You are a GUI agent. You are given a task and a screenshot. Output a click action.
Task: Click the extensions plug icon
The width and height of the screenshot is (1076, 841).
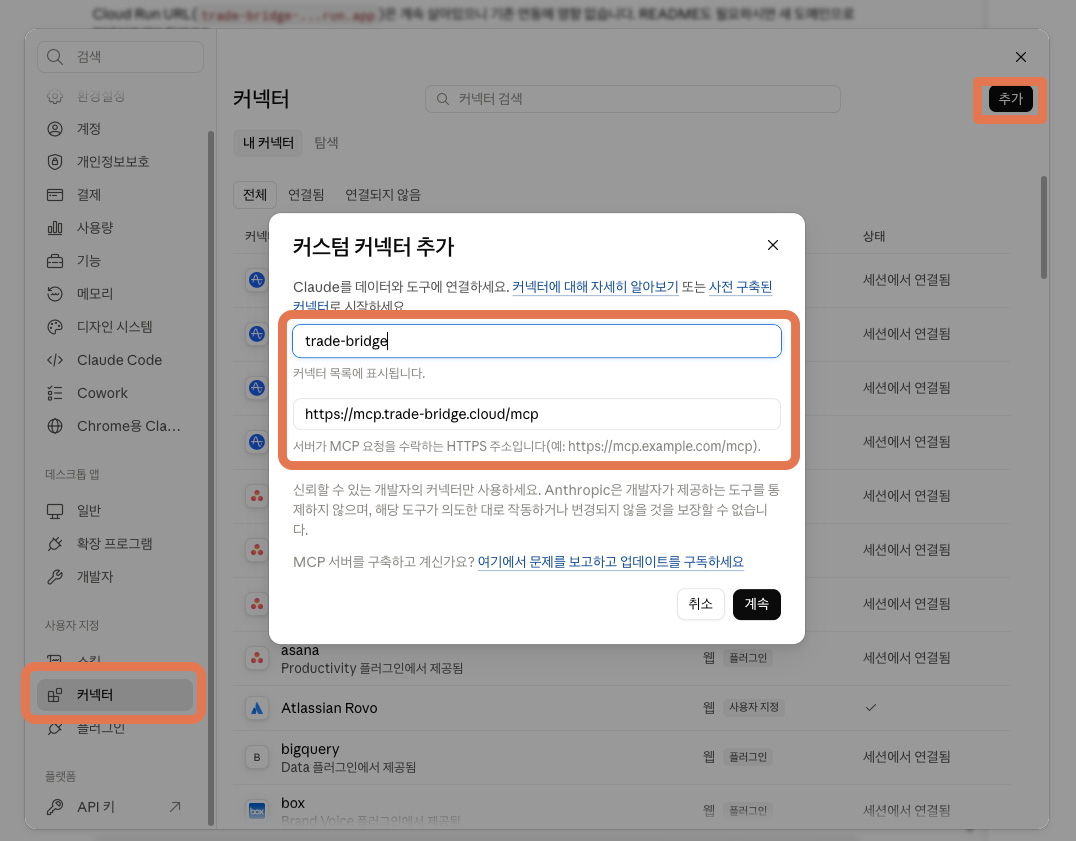[55, 544]
